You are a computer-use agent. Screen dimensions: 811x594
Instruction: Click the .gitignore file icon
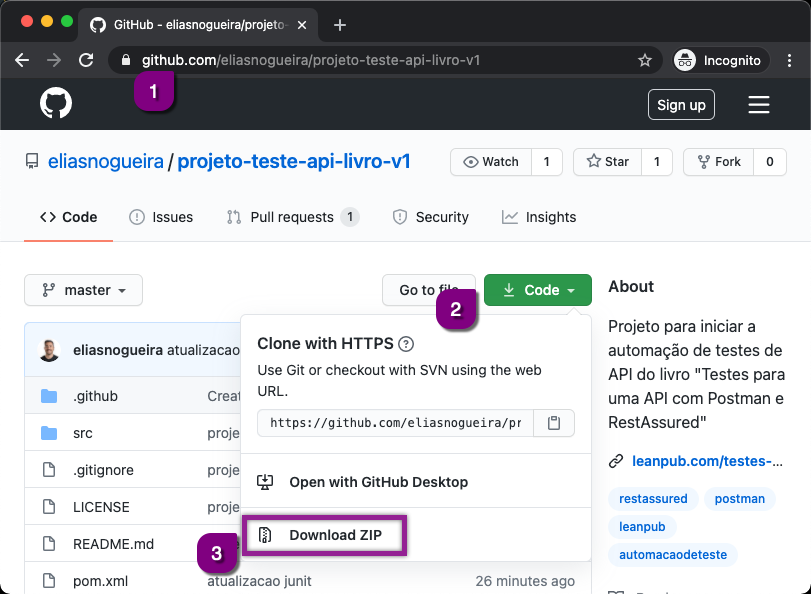[49, 470]
